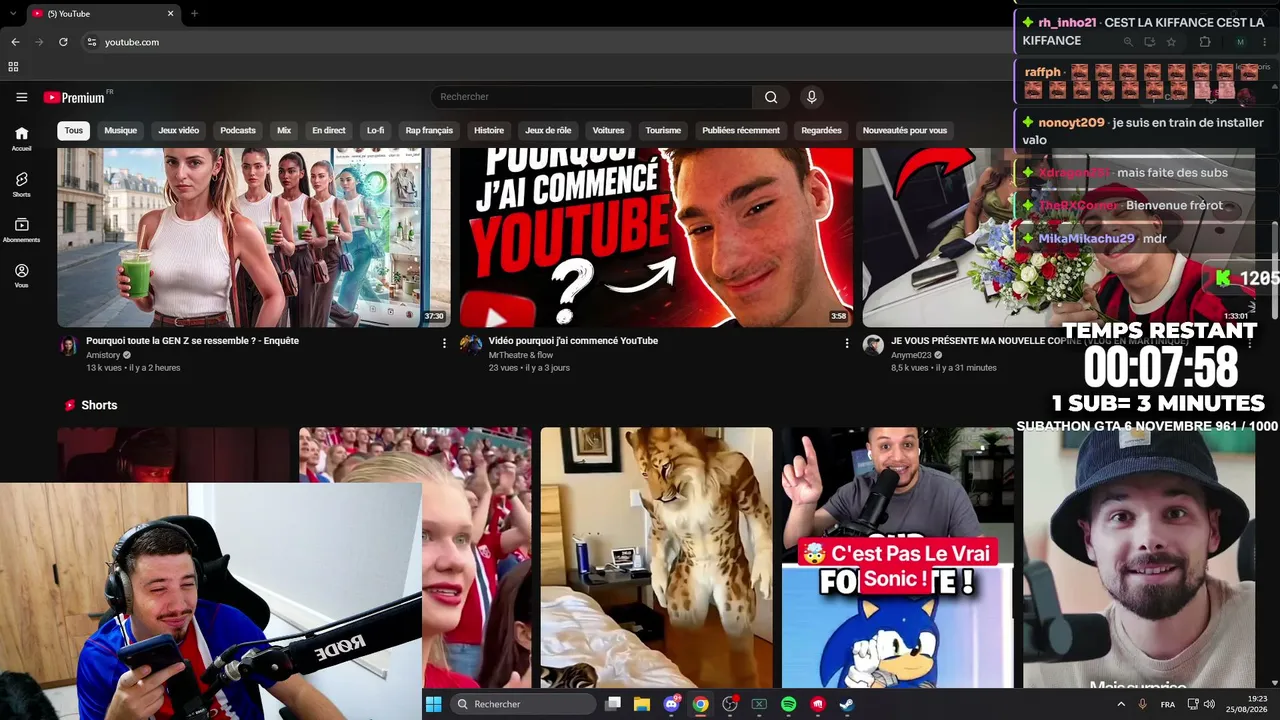Screen dimensions: 1280x720
Task: Filter by Rap français
Action: click(x=429, y=130)
